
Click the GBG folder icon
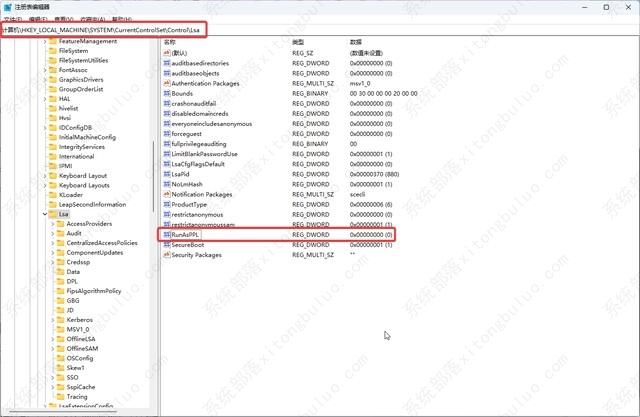(60, 301)
